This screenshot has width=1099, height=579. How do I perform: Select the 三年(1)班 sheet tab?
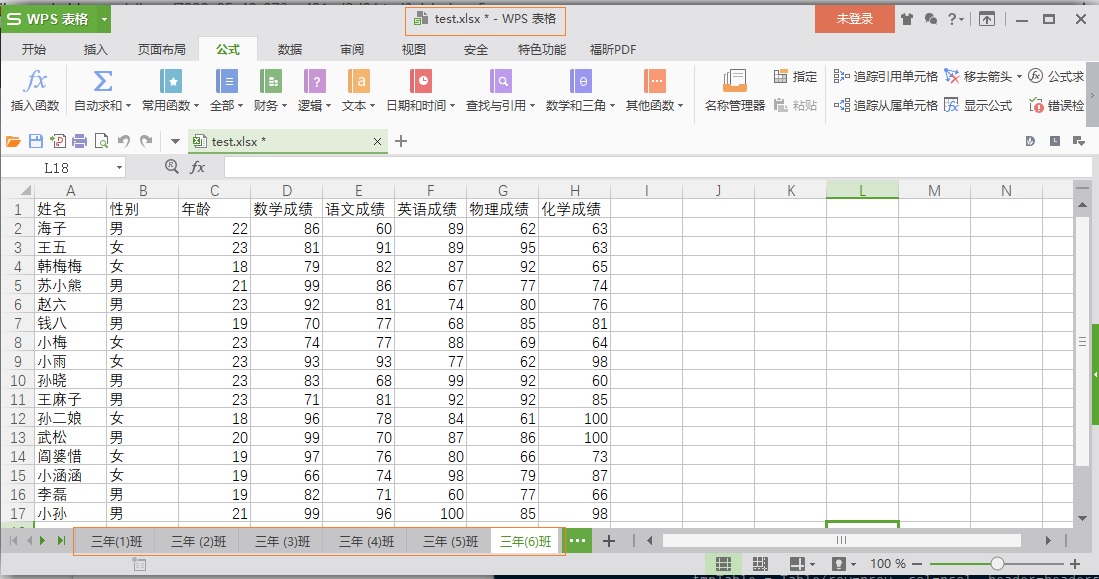pos(116,541)
